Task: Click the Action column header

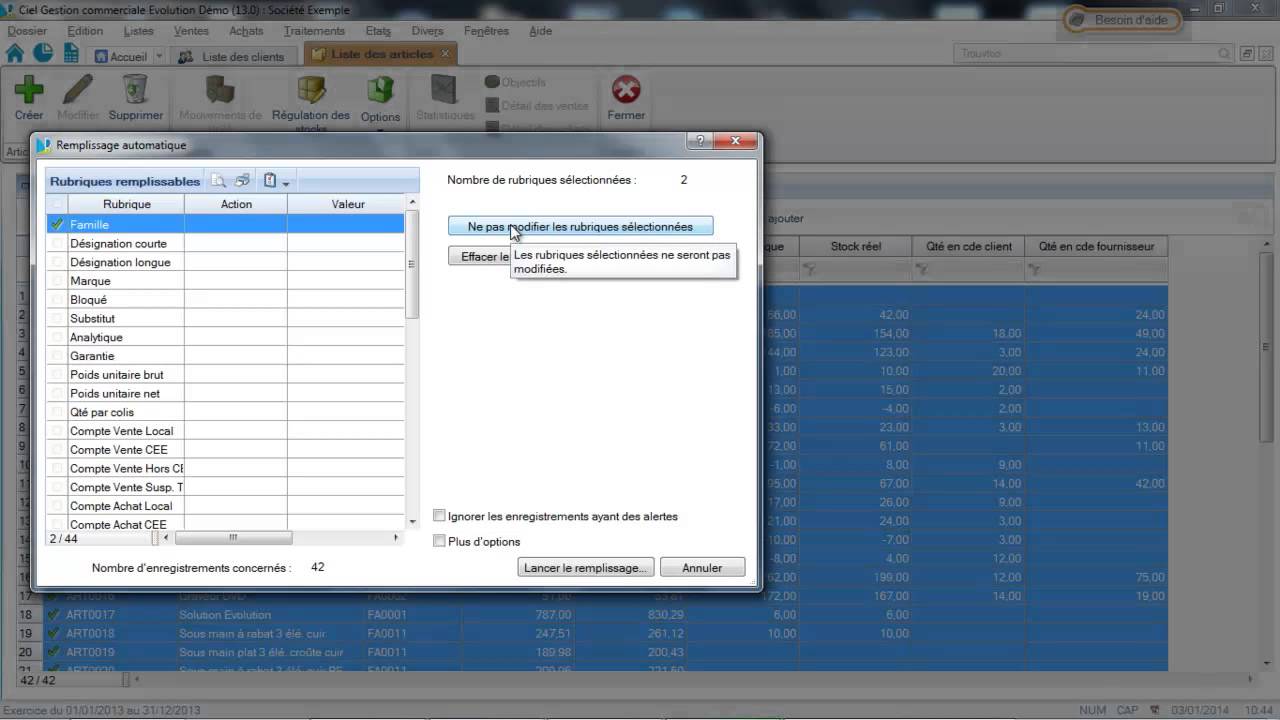Action: tap(236, 204)
